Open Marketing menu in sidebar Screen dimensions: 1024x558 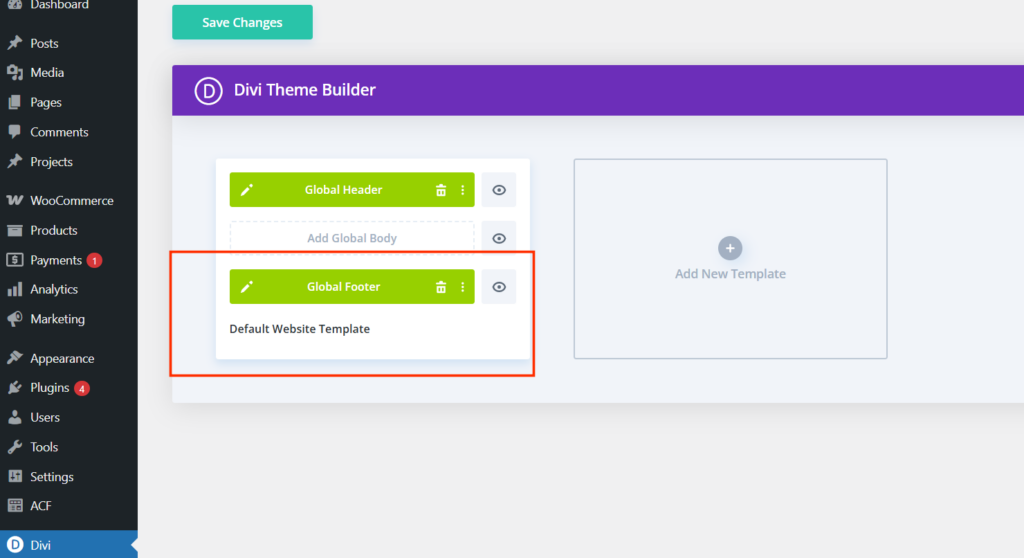coord(69,320)
